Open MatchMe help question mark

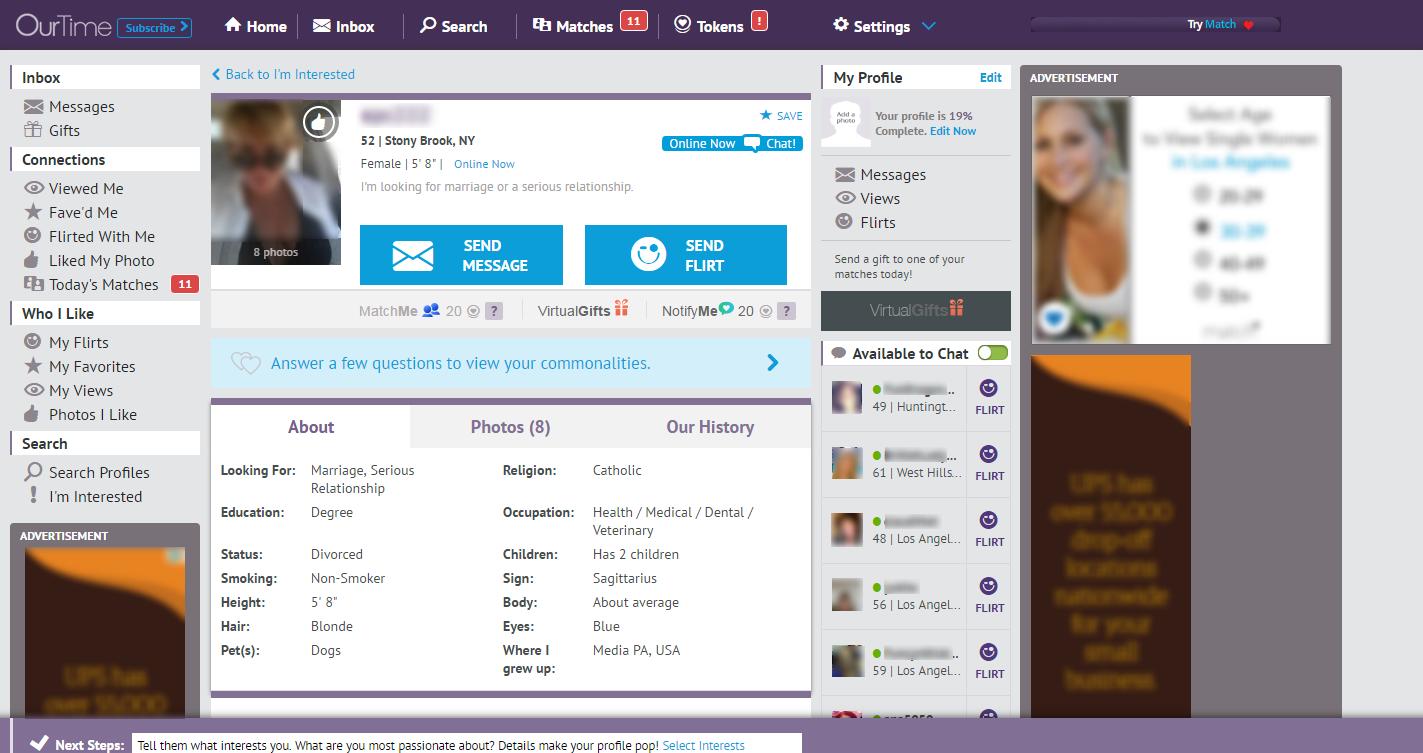click(493, 311)
